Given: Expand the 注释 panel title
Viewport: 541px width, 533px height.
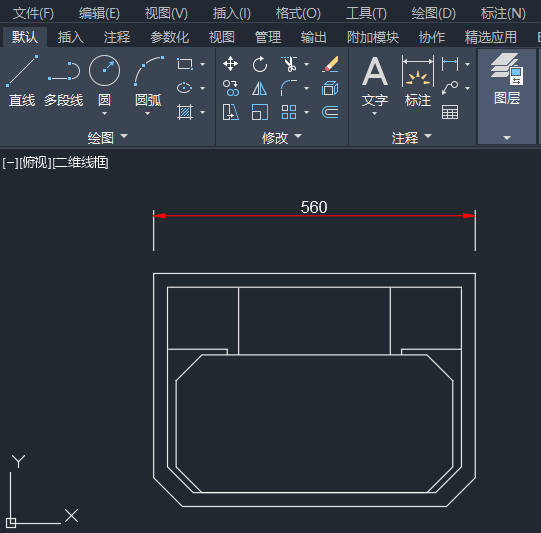Looking at the screenshot, I should click(x=412, y=138).
